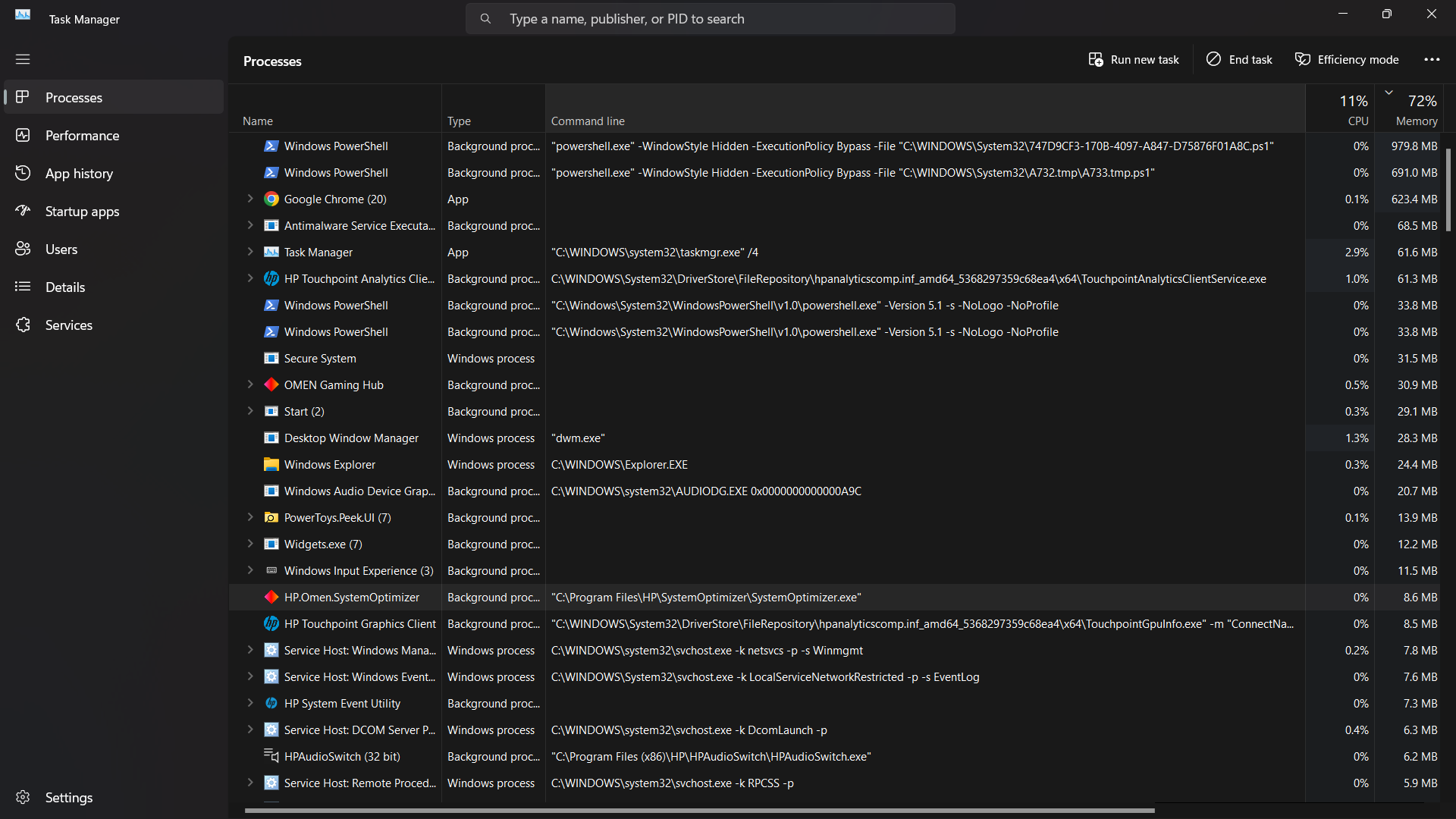The image size is (1456, 819).
Task: Click PowerShell icon in the 979.8 MB row
Action: pyautogui.click(x=271, y=146)
